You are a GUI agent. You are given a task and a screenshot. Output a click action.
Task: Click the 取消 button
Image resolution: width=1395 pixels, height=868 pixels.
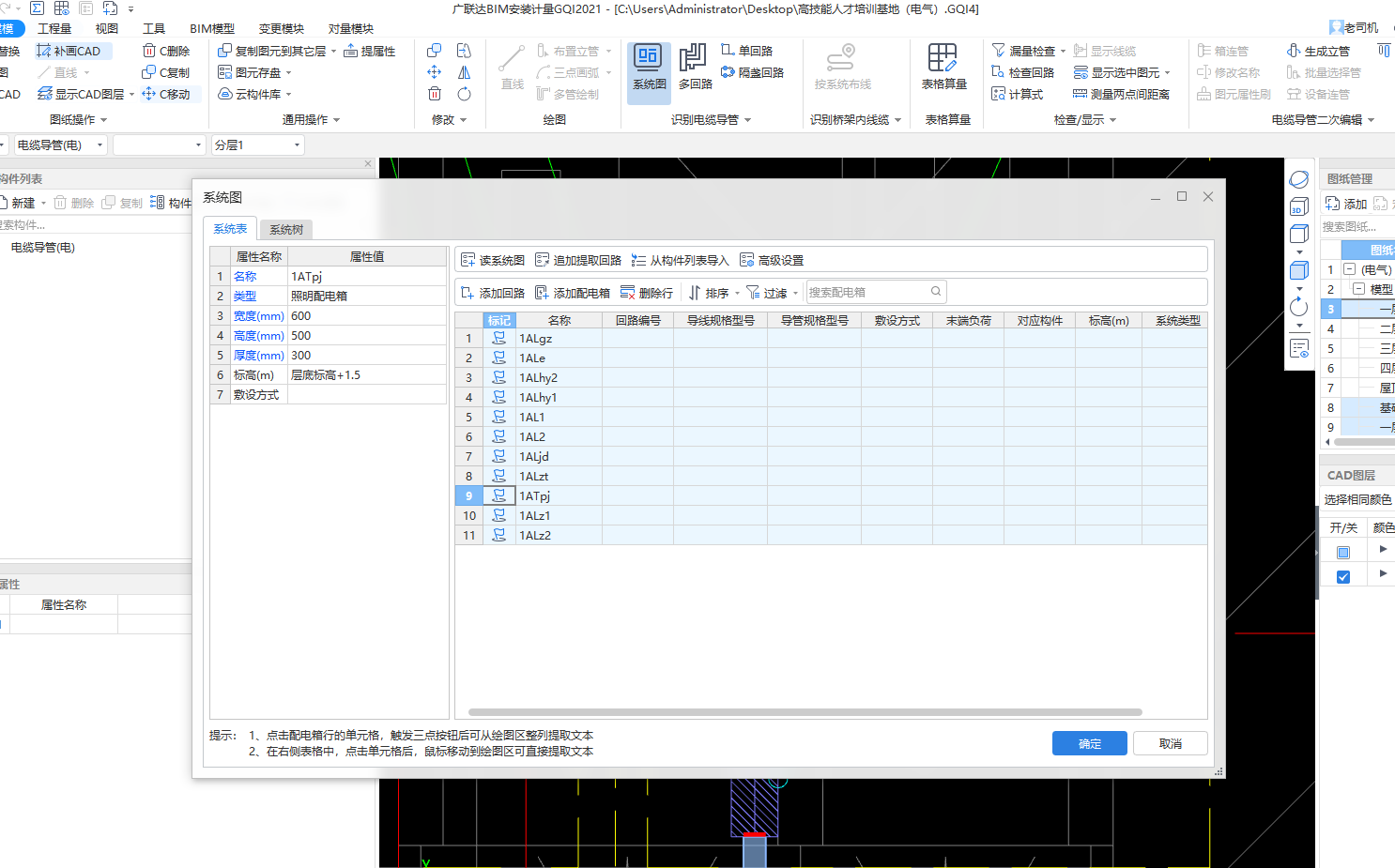[1171, 743]
